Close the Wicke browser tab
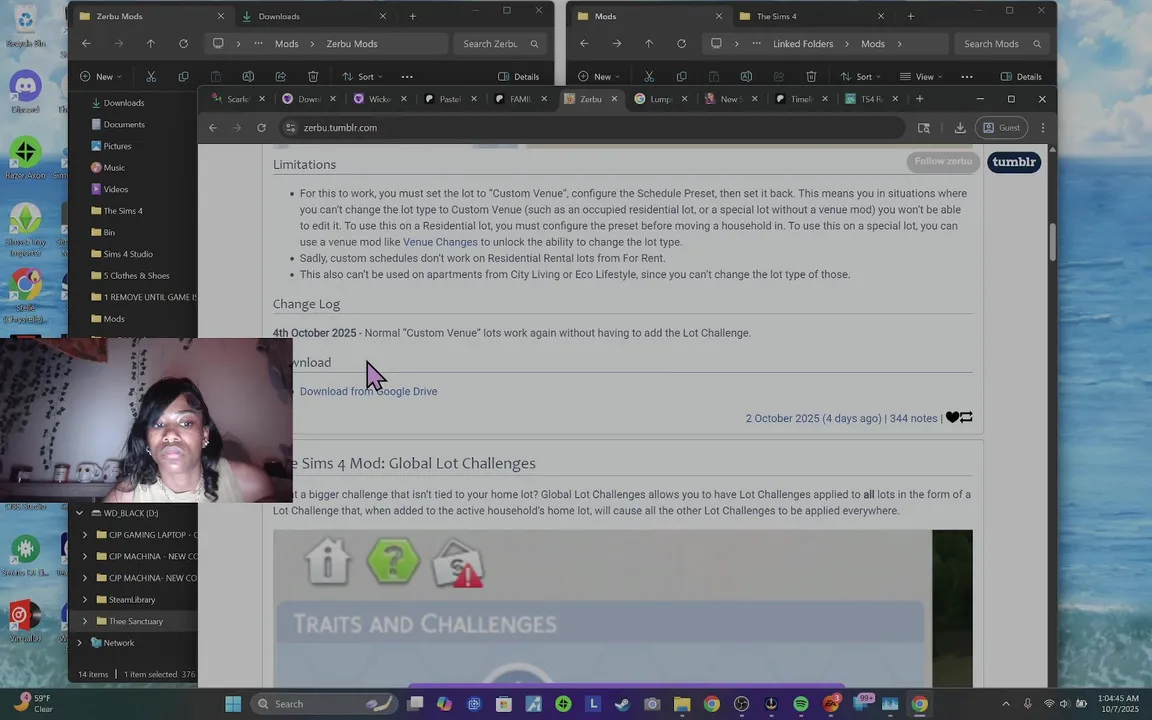 [x=403, y=99]
